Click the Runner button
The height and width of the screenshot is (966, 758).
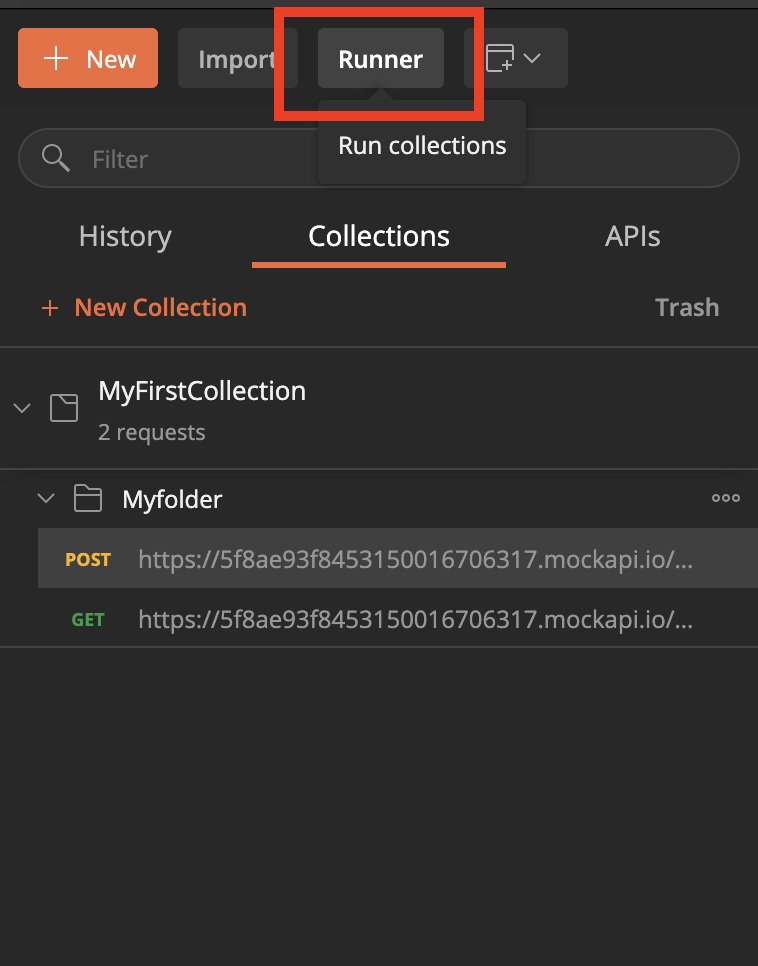click(x=380, y=59)
